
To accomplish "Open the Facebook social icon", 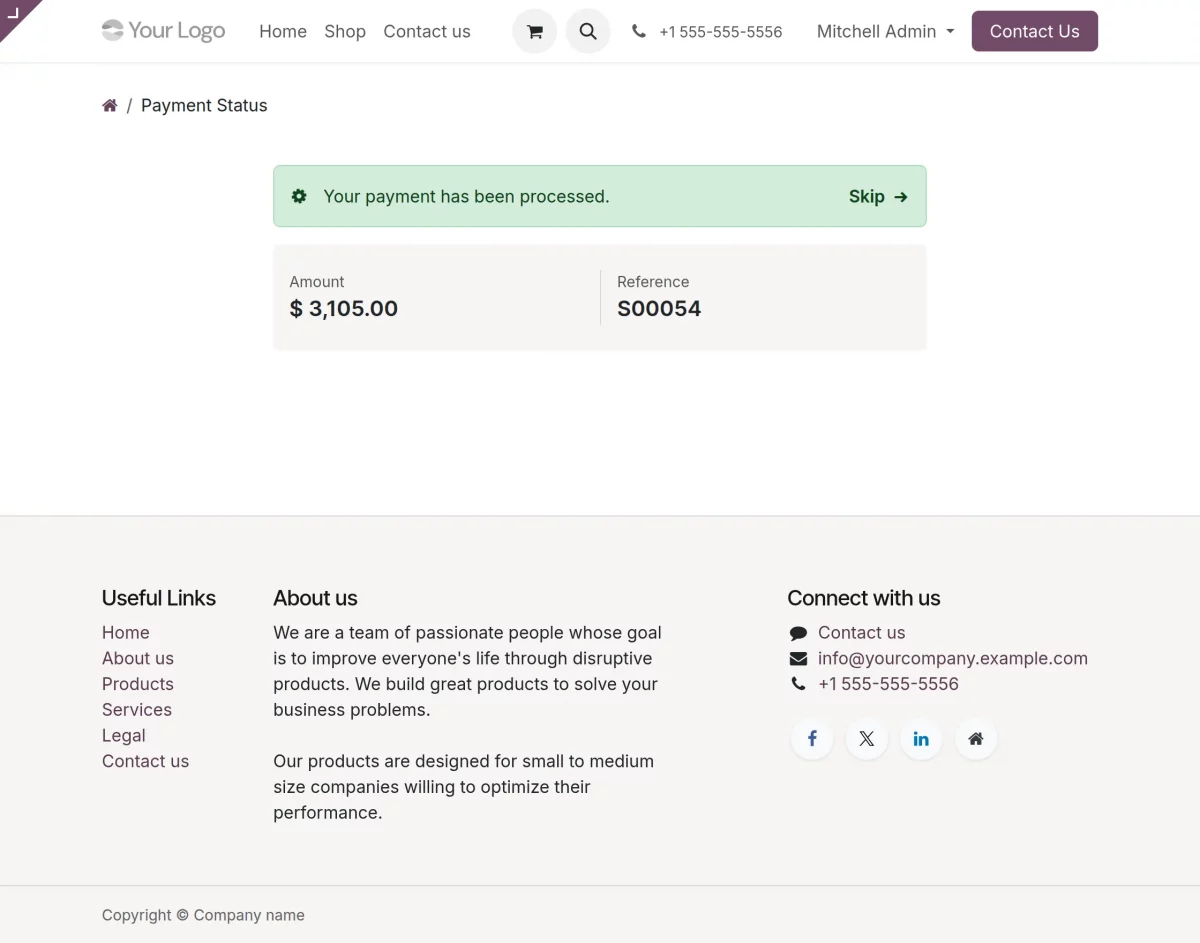I will (x=811, y=739).
